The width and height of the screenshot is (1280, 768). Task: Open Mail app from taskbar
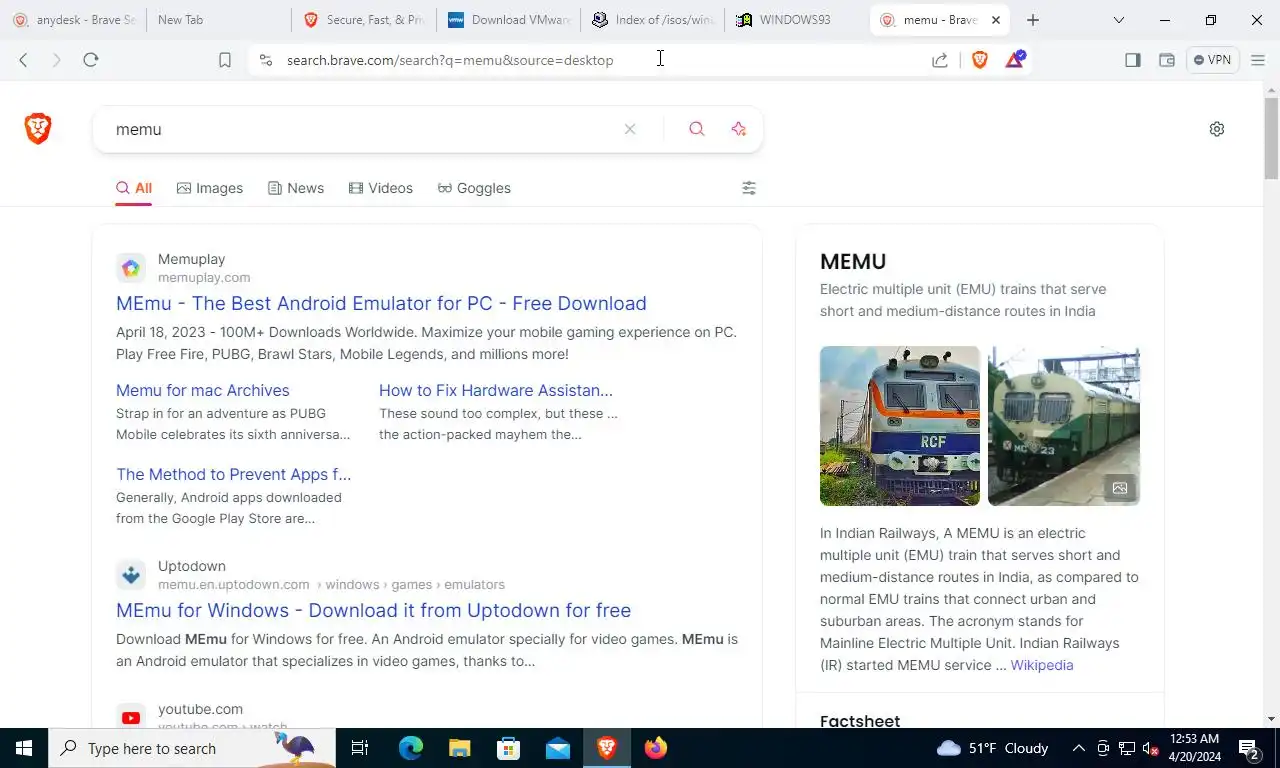558,748
